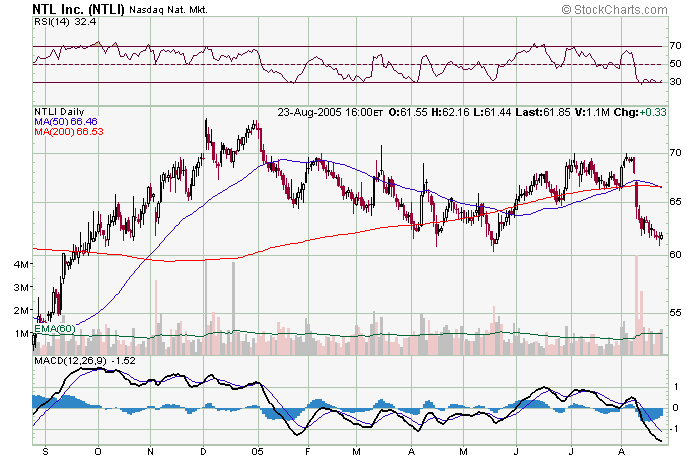Click the Nasdaq Nat. Mkt. exchange label
The width and height of the screenshot is (700, 462).
168,10
